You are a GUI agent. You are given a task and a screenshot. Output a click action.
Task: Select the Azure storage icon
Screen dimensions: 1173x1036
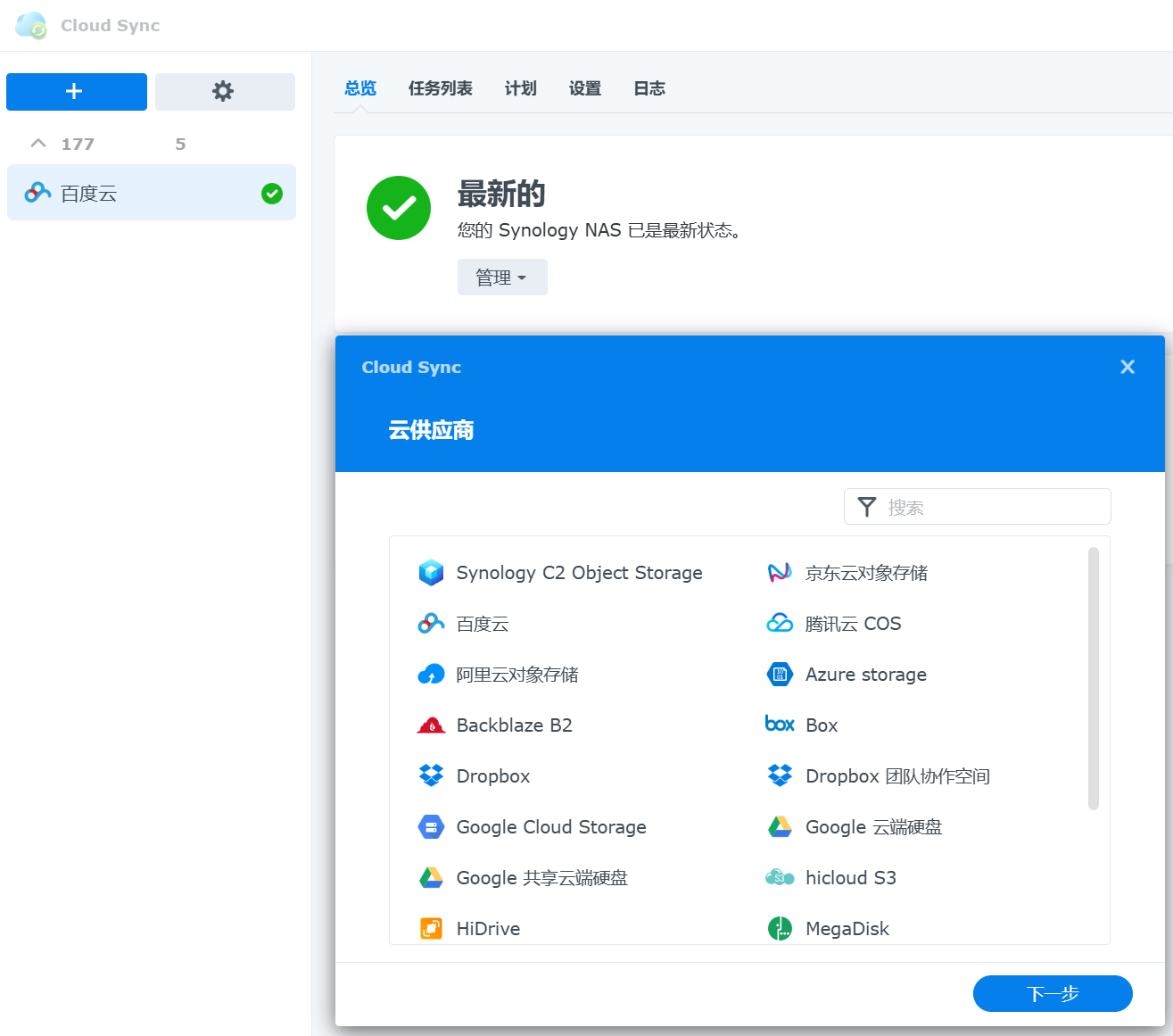click(780, 675)
